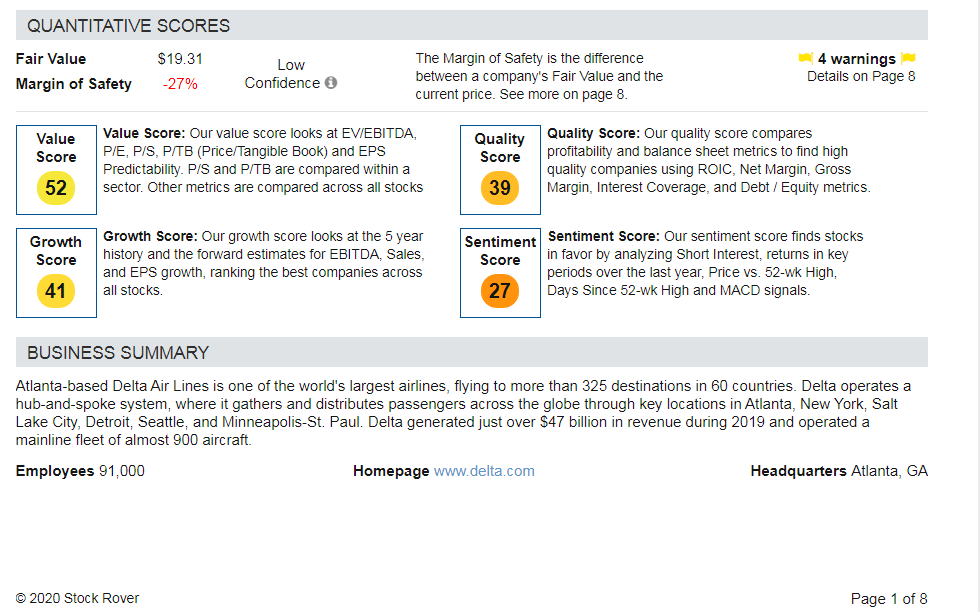Click the yellow flag right of 4 warnings
The width and height of the screenshot is (980, 612).
point(909,59)
